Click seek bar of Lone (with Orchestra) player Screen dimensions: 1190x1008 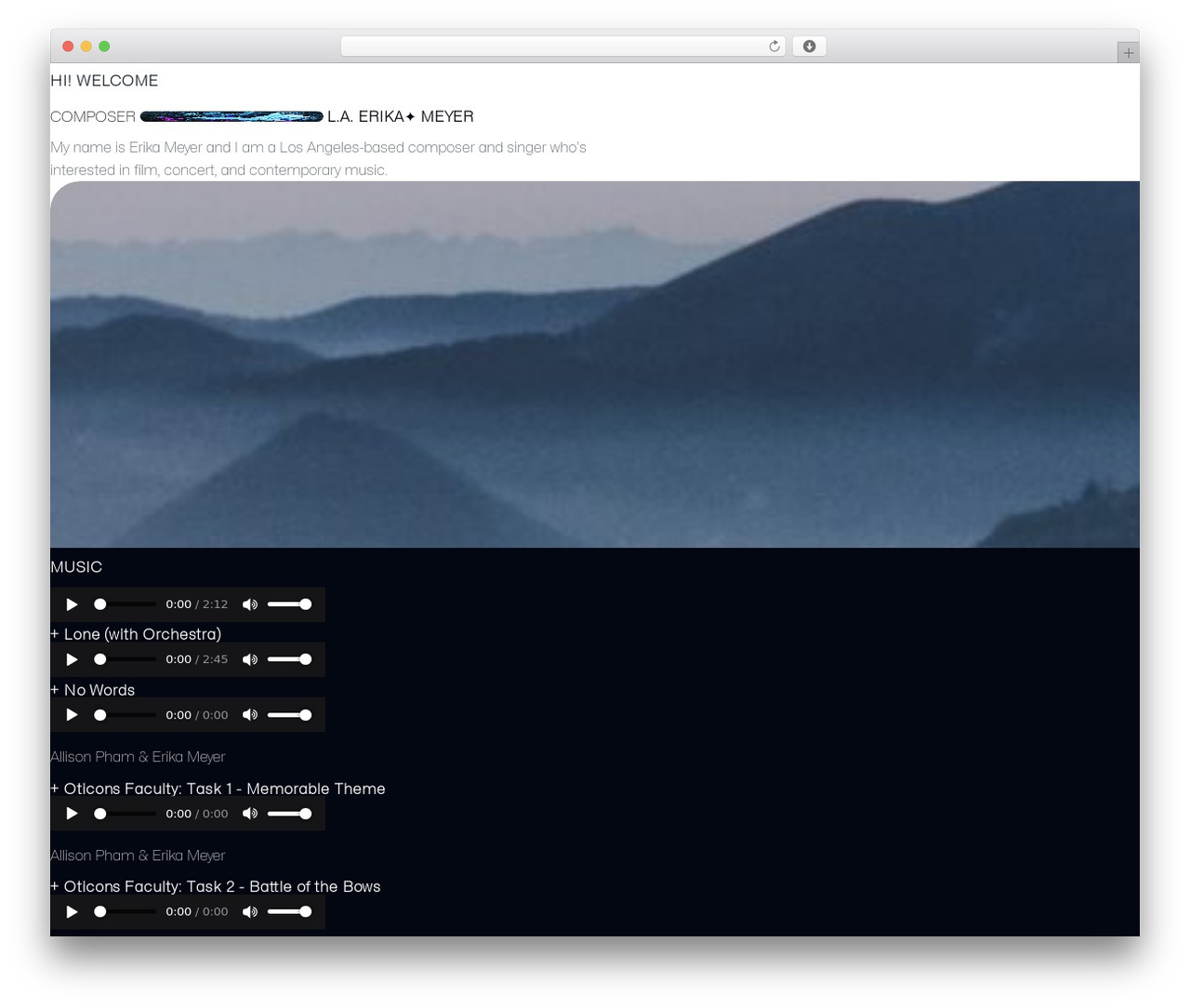(126, 659)
